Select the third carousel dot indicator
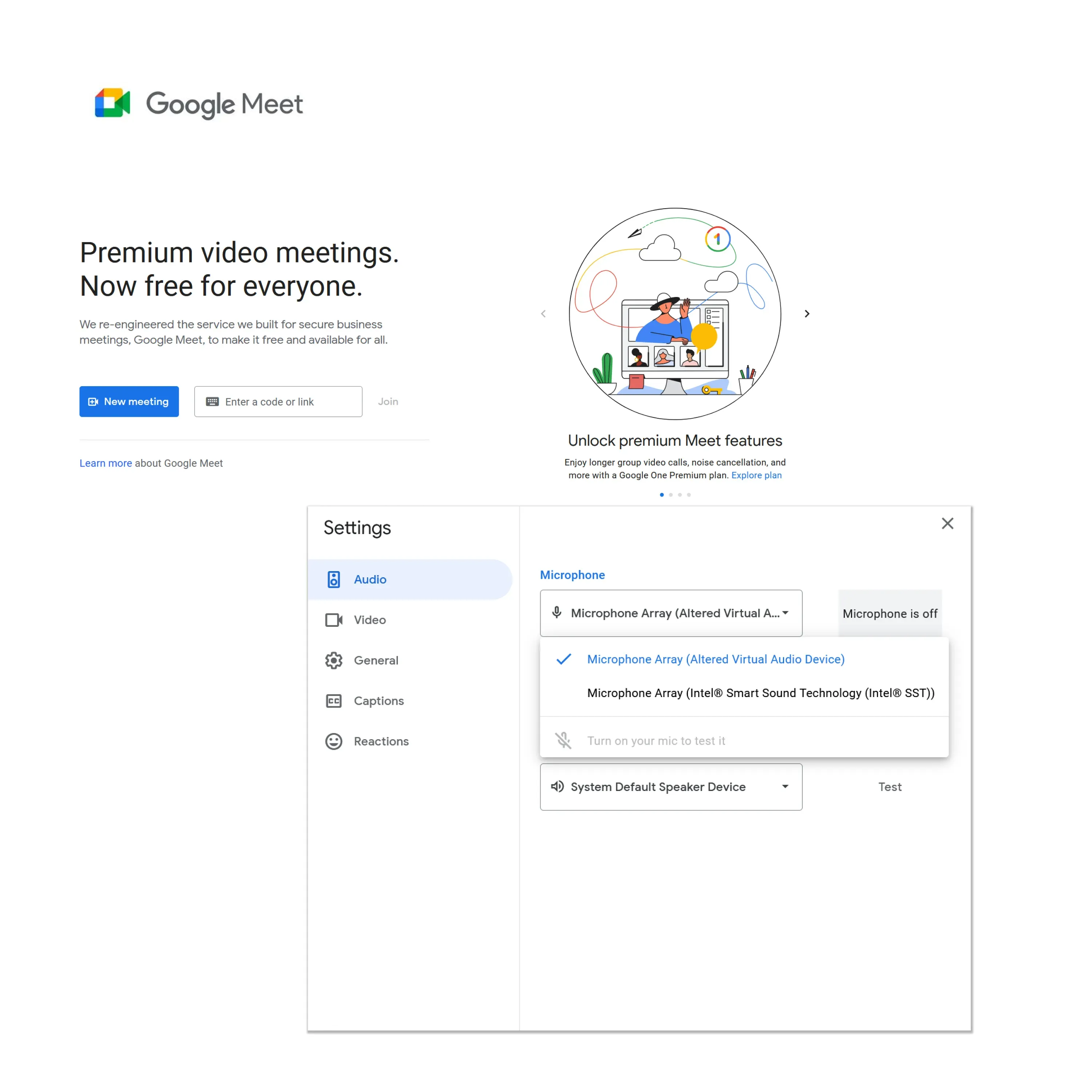Image resolution: width=1092 pixels, height=1092 pixels. pos(680,495)
